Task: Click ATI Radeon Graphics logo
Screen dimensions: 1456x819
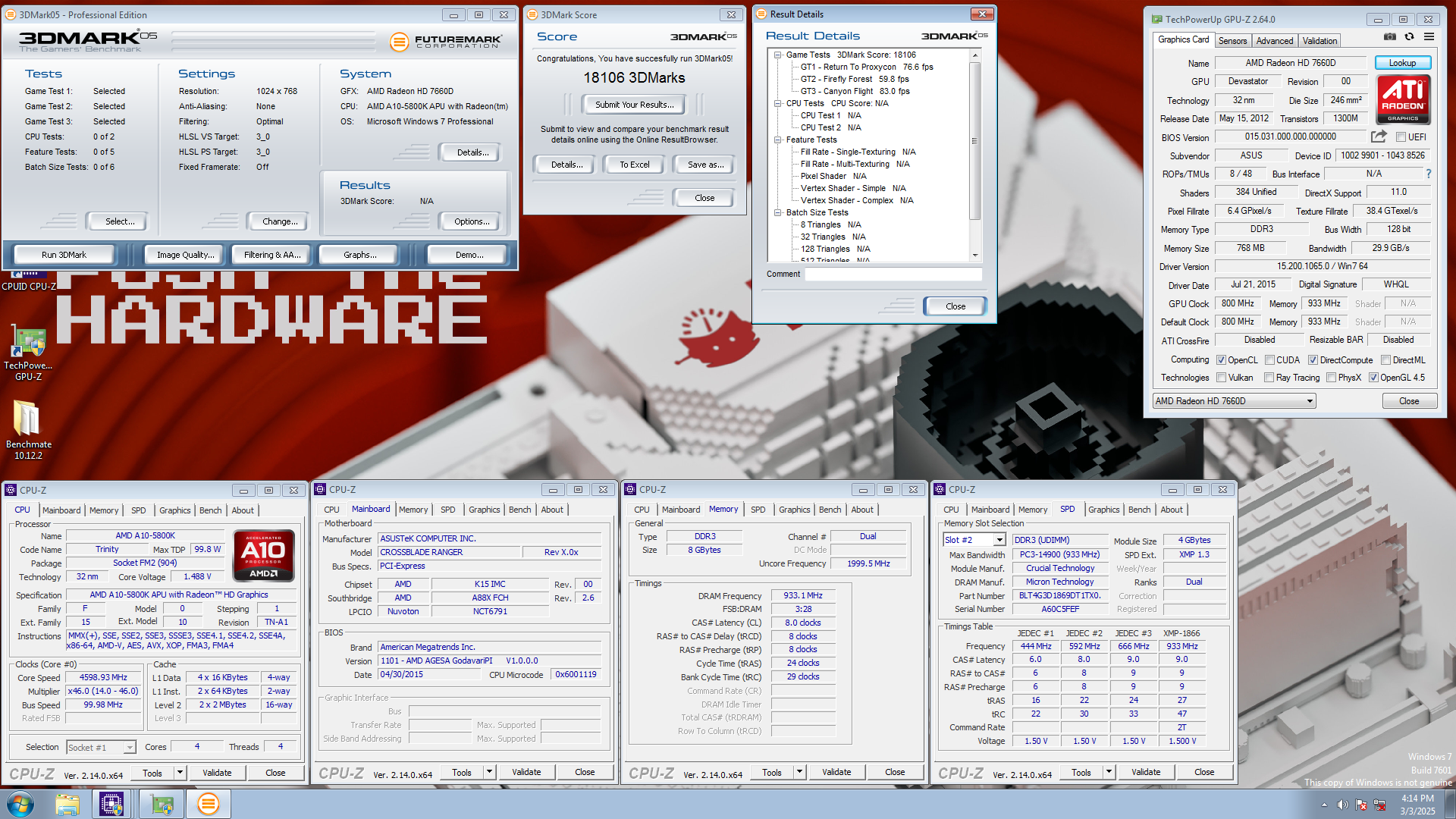Action: (x=1403, y=99)
